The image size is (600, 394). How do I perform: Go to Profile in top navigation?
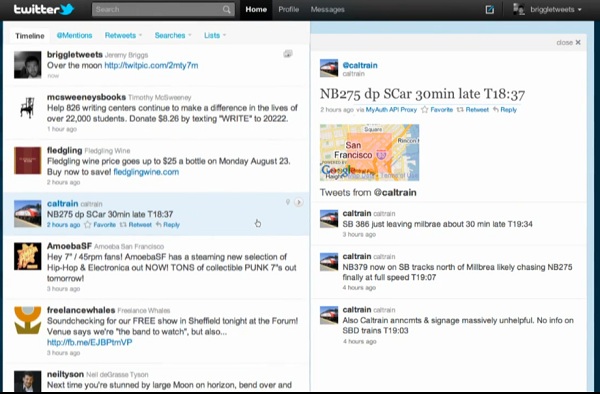289,10
